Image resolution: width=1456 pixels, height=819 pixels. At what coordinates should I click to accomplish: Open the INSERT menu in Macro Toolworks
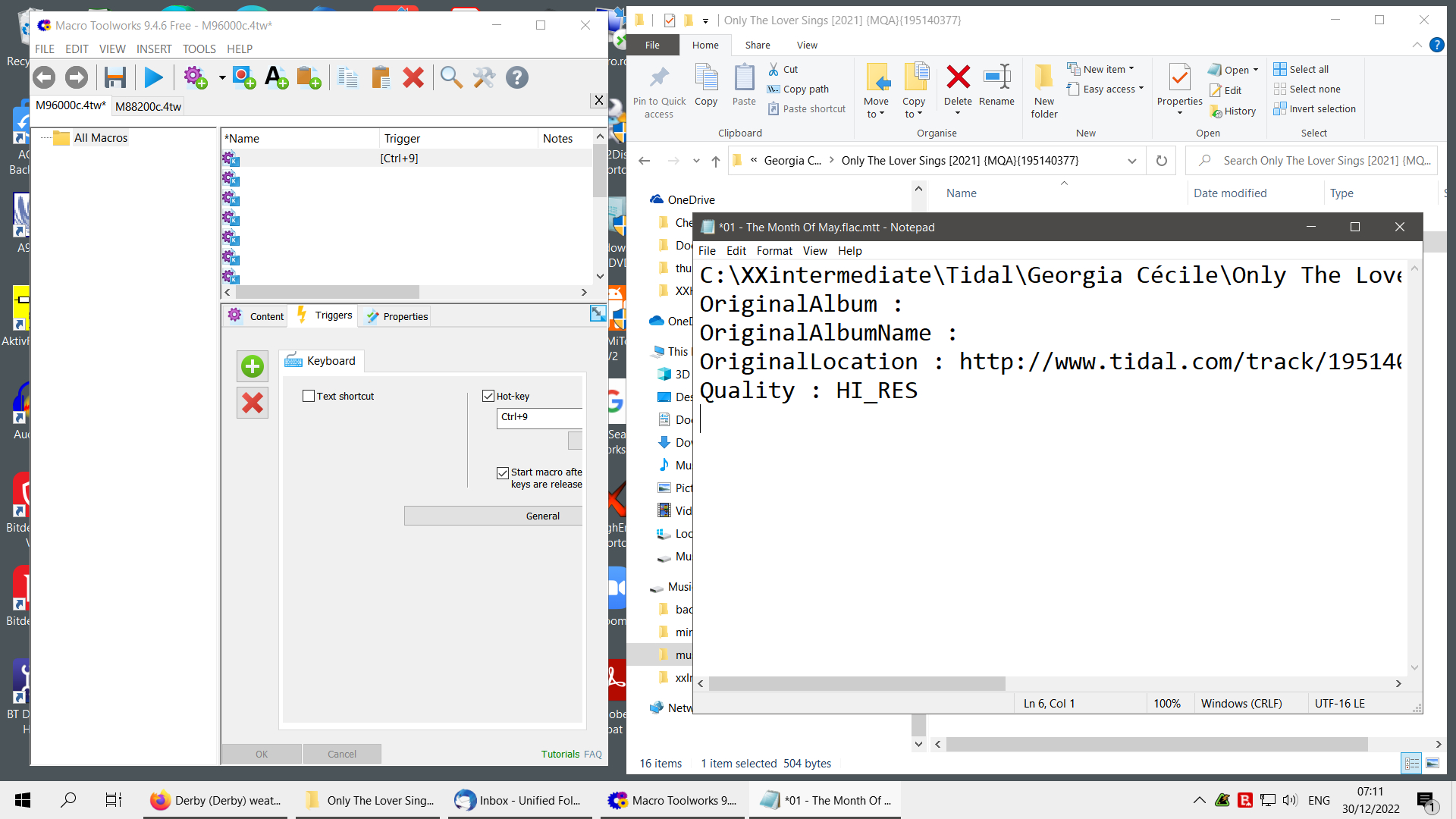tap(154, 49)
